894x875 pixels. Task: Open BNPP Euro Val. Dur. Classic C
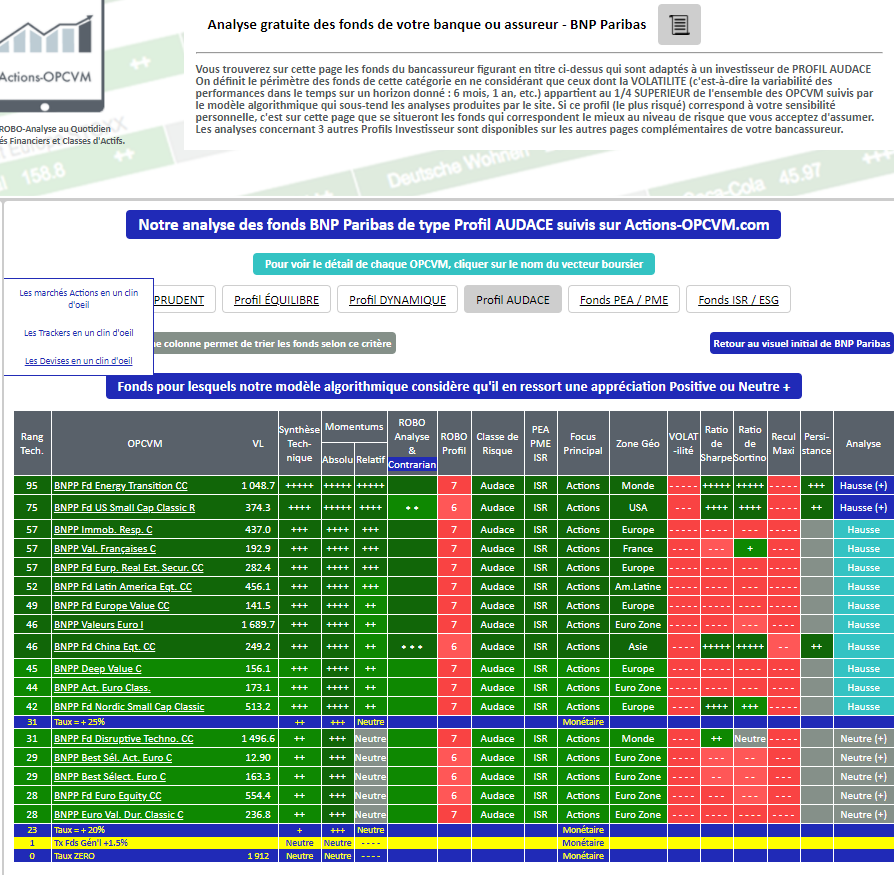coord(119,815)
